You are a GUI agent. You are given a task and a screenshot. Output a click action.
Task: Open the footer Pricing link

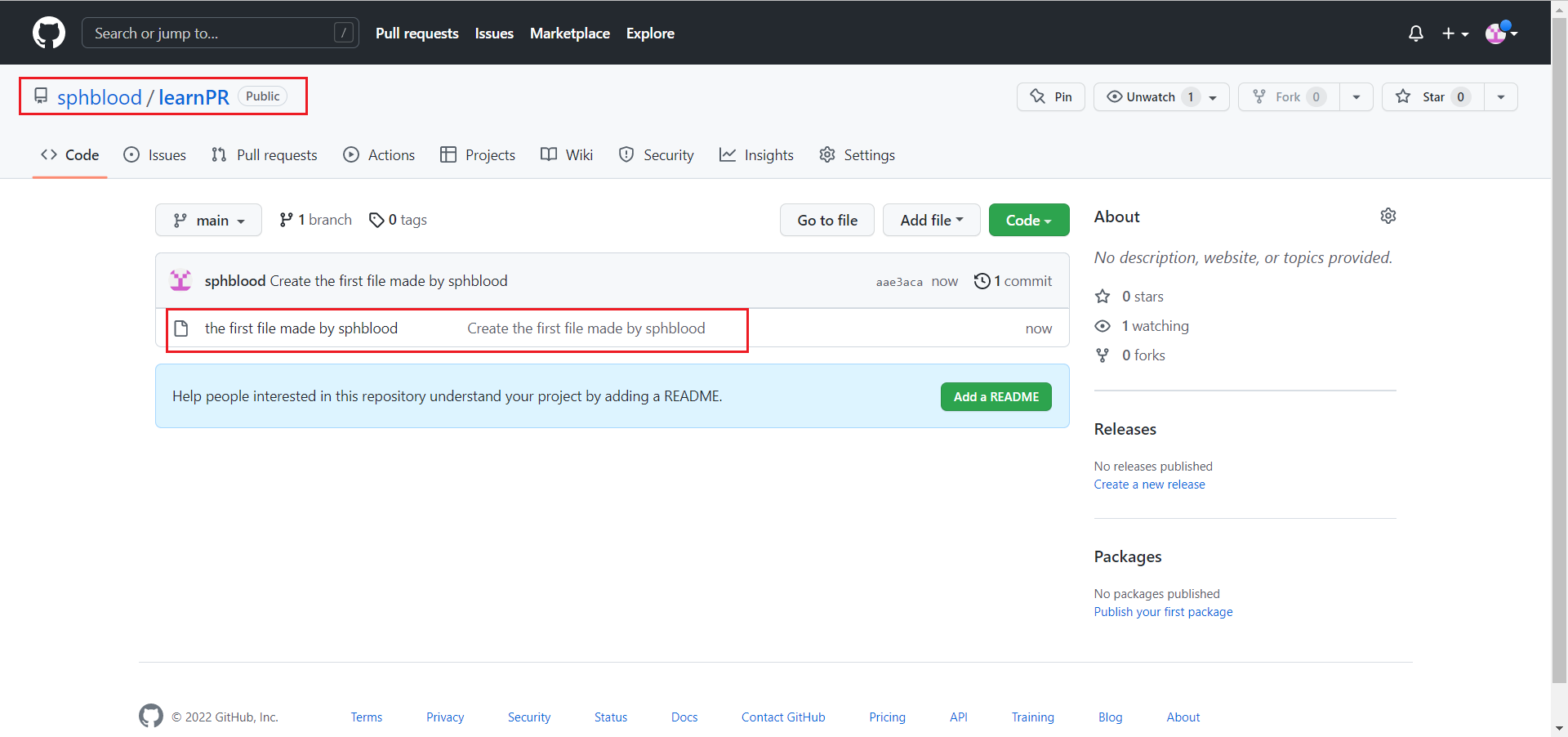tap(888, 717)
